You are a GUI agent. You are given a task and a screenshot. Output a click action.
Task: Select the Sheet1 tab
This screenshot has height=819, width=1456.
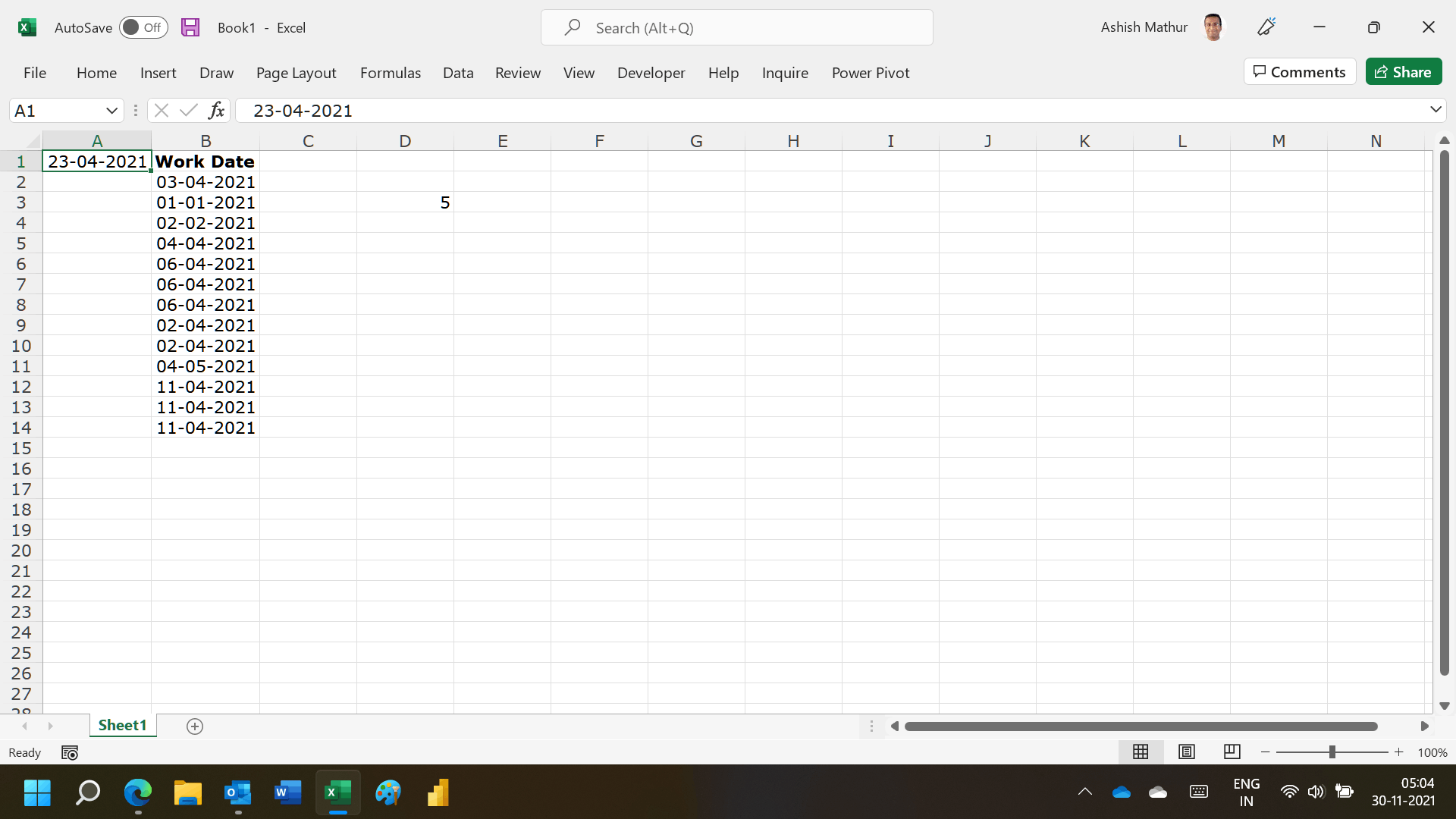tap(122, 726)
